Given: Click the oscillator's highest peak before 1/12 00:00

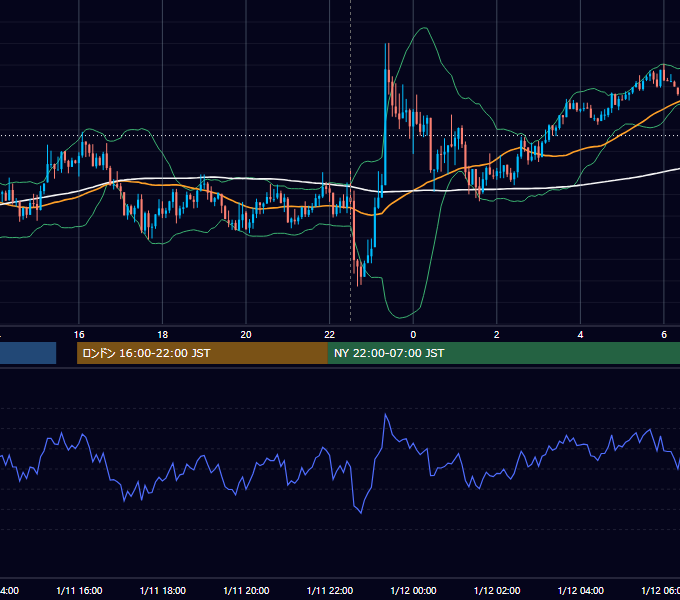Looking at the screenshot, I should point(386,415).
